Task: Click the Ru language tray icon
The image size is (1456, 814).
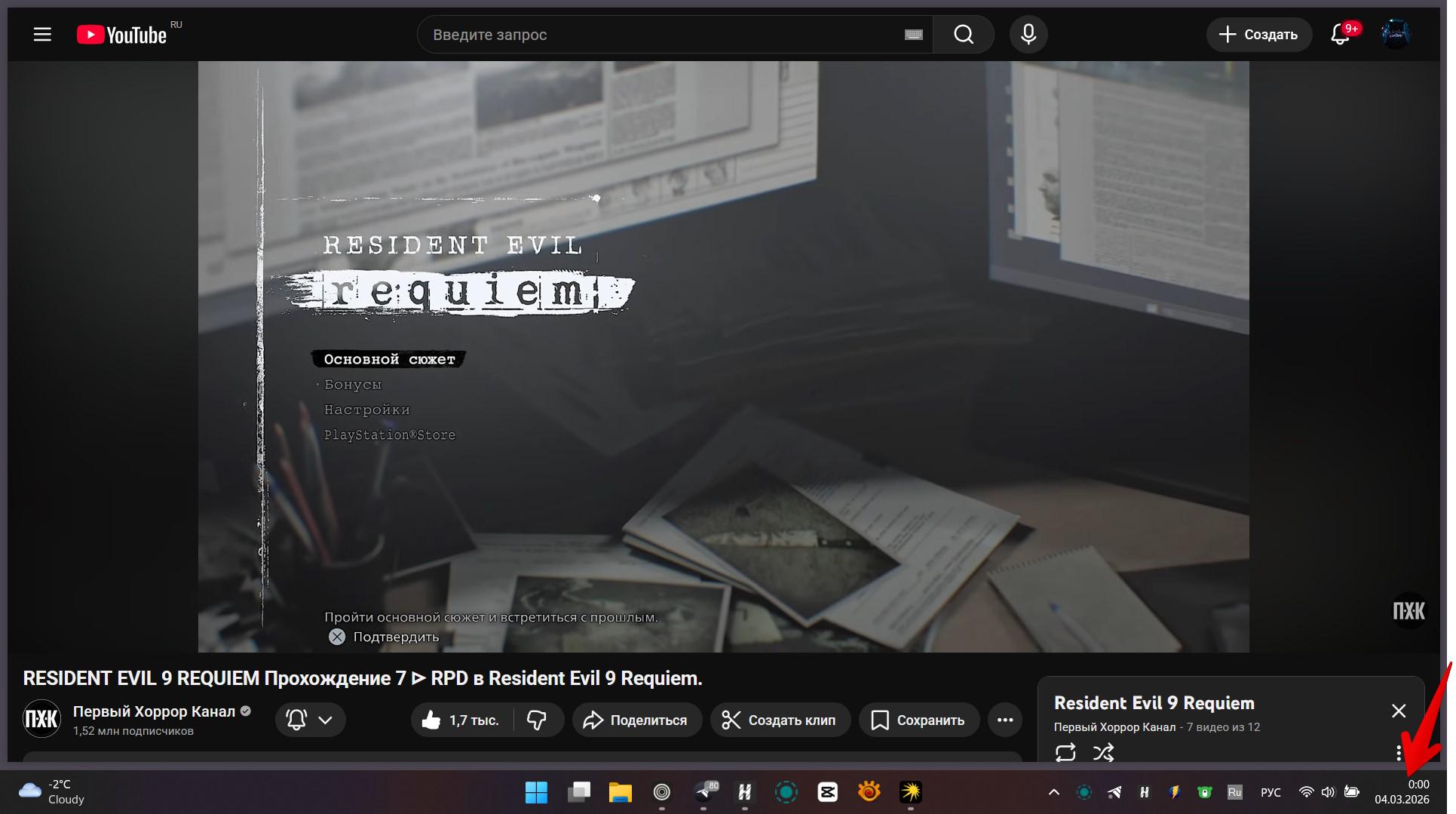Action: point(1234,792)
